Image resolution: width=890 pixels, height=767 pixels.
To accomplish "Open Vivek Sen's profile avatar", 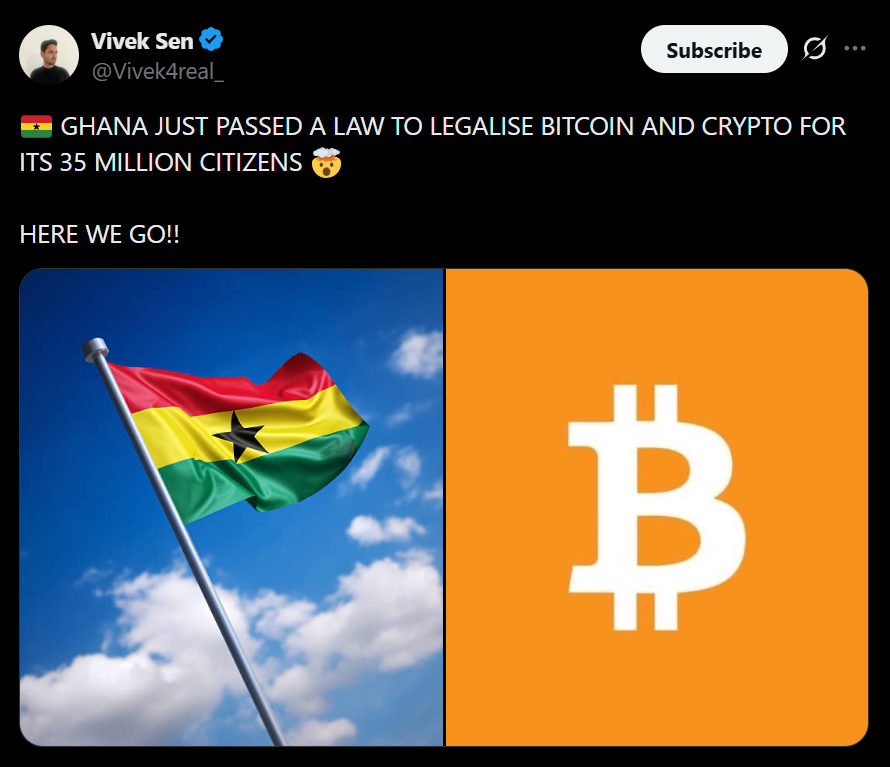I will 49,55.
